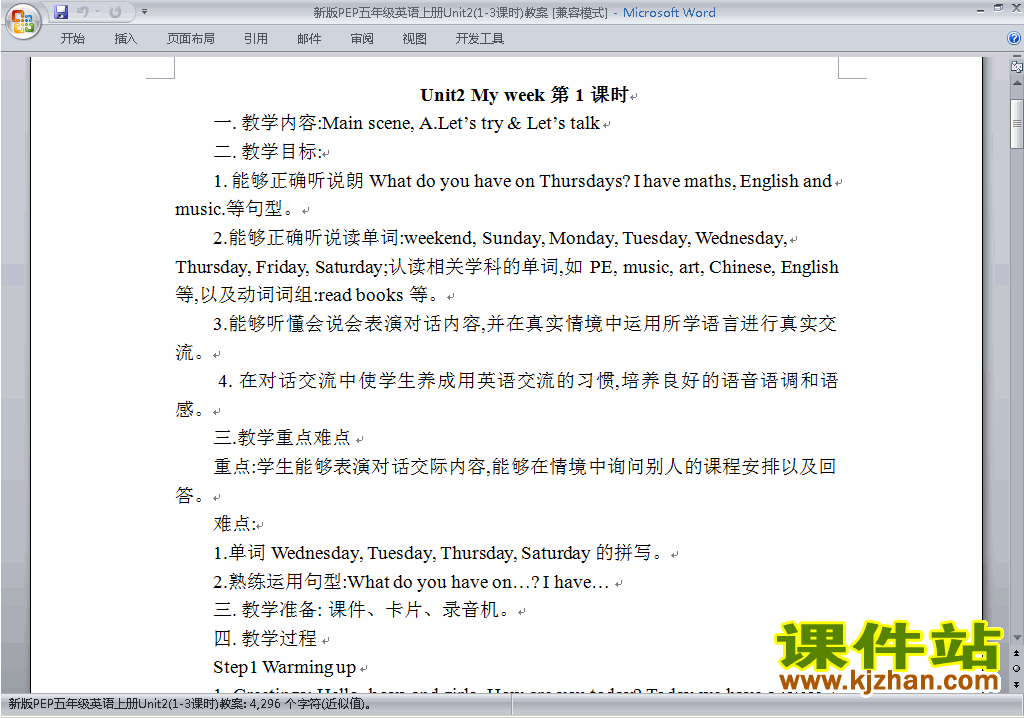Open the 审阅 ribbon tab
Image resolution: width=1024 pixels, height=718 pixels.
tap(362, 39)
